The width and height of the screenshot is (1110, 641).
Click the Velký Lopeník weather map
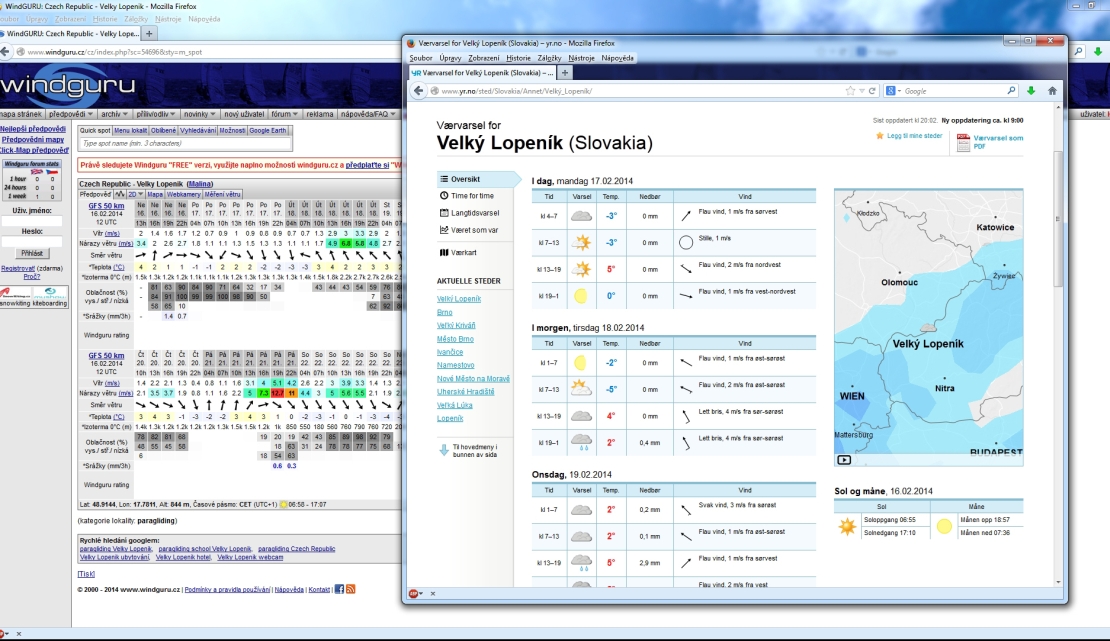[x=928, y=327]
